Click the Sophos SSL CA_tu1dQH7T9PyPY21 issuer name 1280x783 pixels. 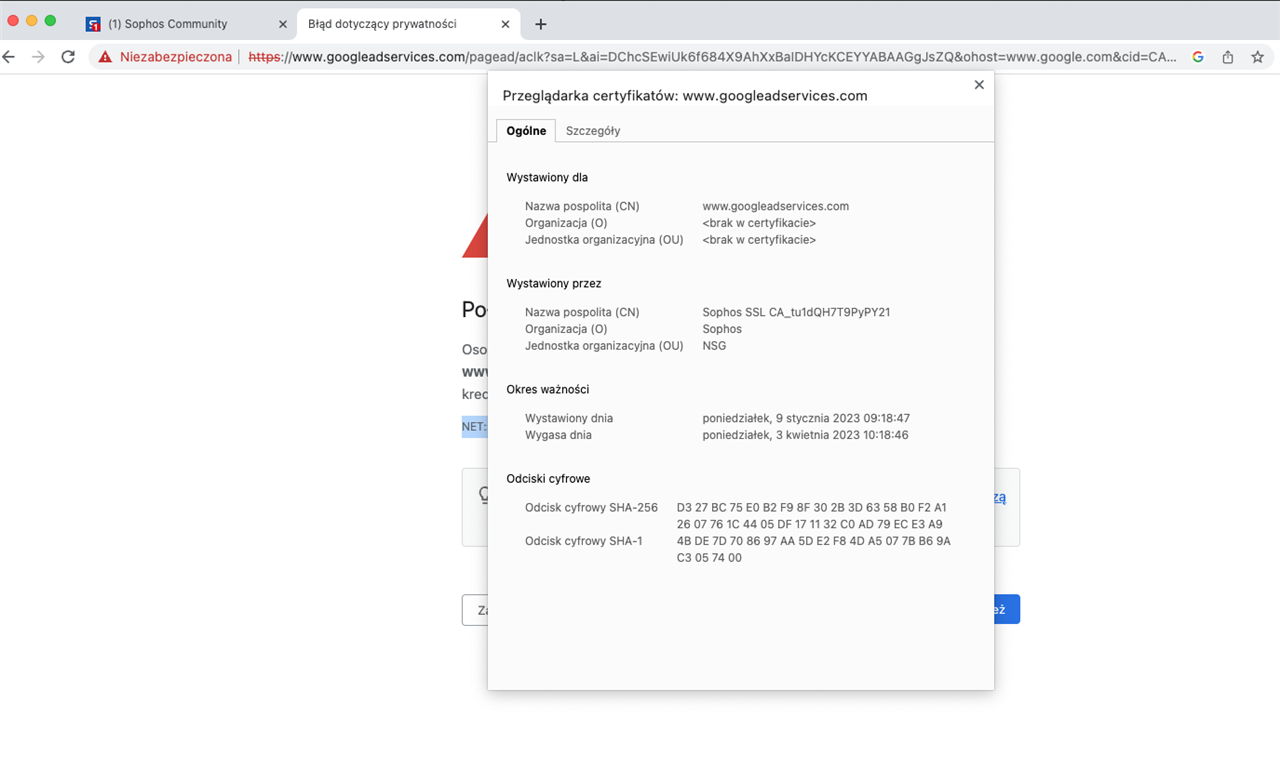point(796,312)
